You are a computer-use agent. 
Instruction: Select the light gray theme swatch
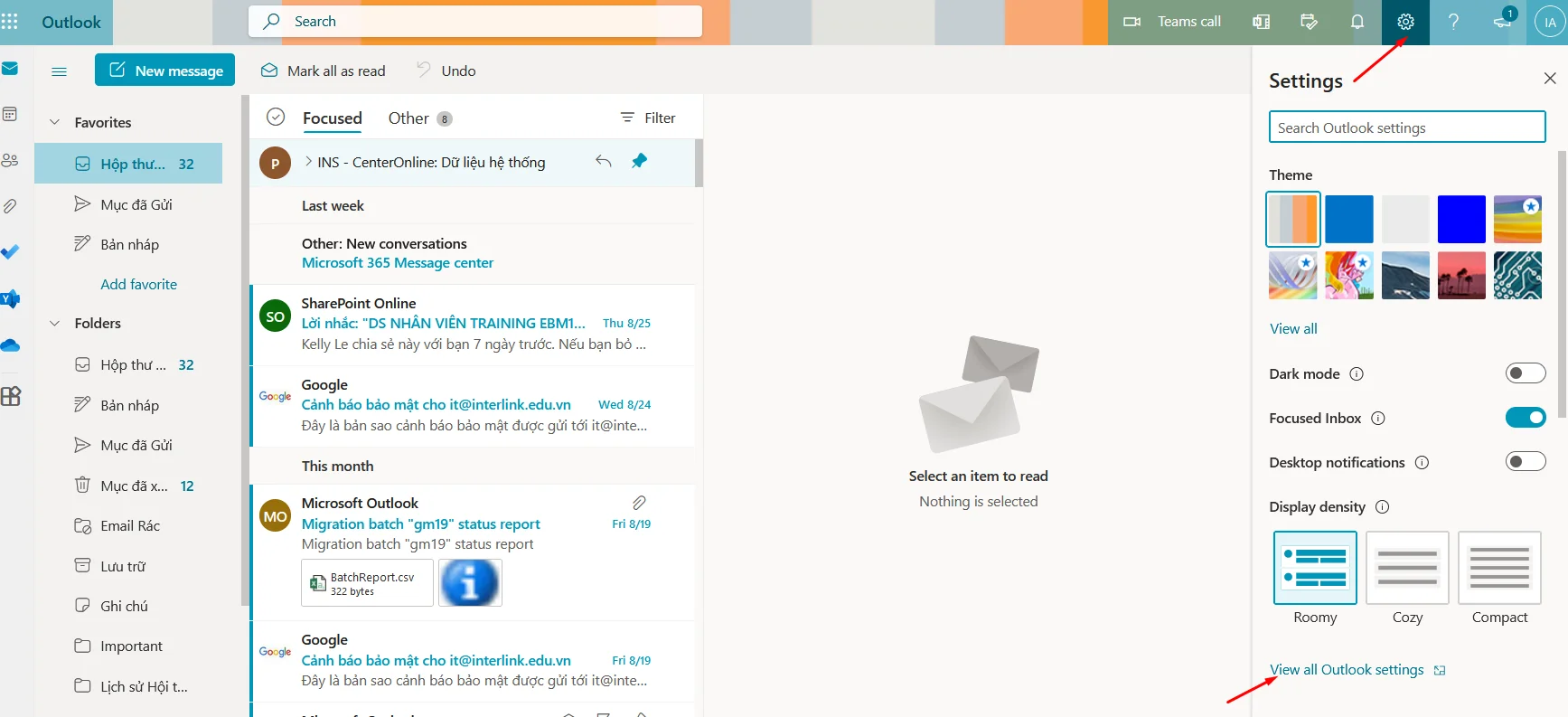pyautogui.click(x=1405, y=219)
